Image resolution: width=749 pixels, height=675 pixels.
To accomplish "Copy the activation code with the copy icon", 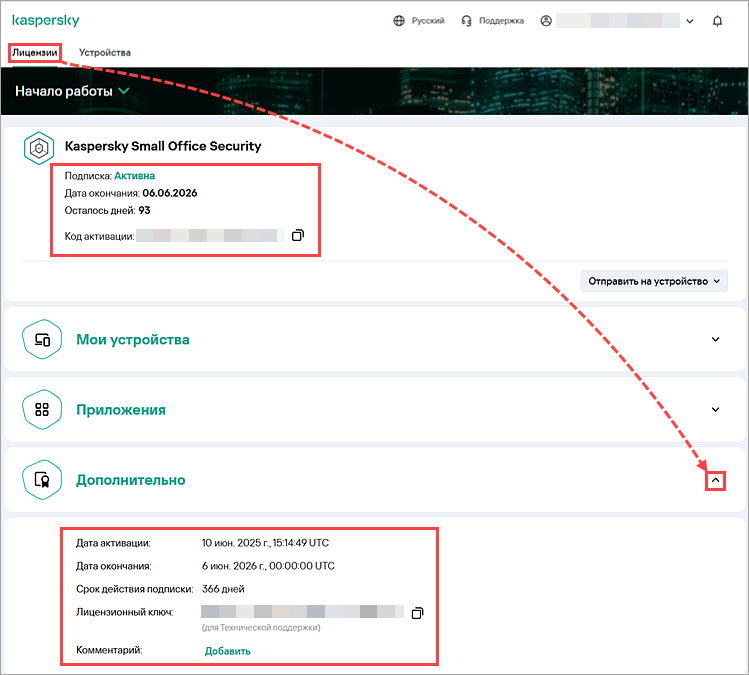I will point(298,235).
